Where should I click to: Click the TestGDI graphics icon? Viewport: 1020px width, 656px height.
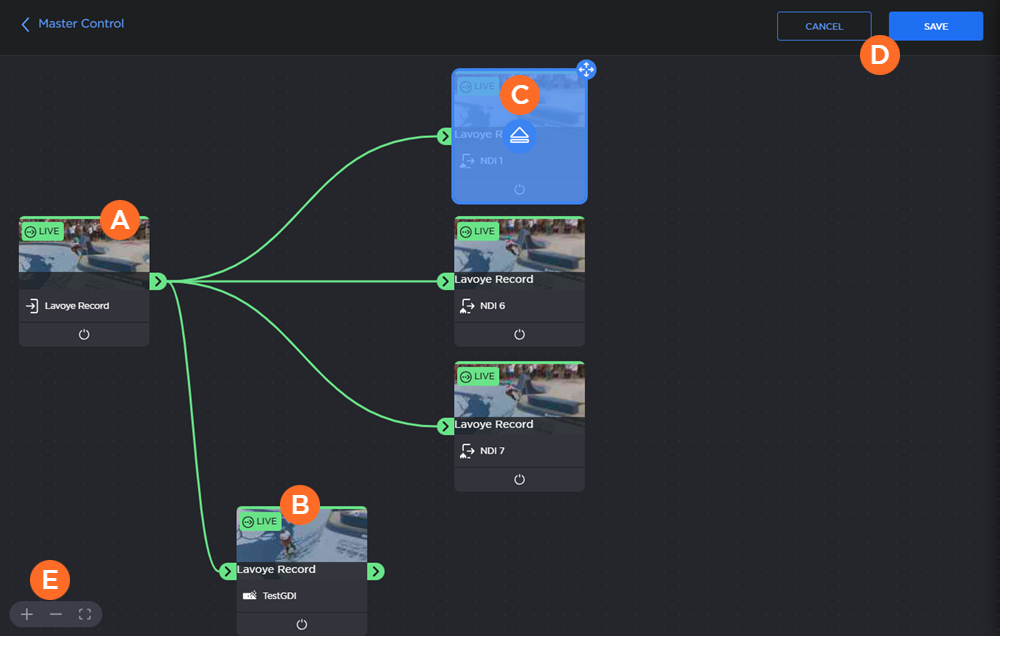click(x=249, y=596)
